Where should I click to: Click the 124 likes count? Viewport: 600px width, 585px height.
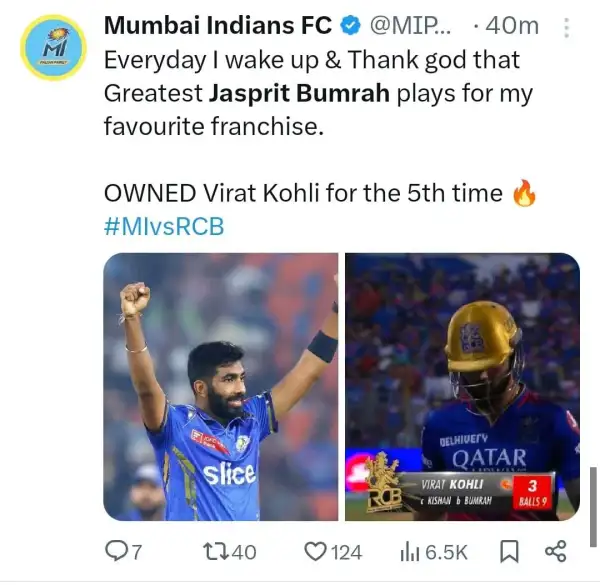point(347,552)
